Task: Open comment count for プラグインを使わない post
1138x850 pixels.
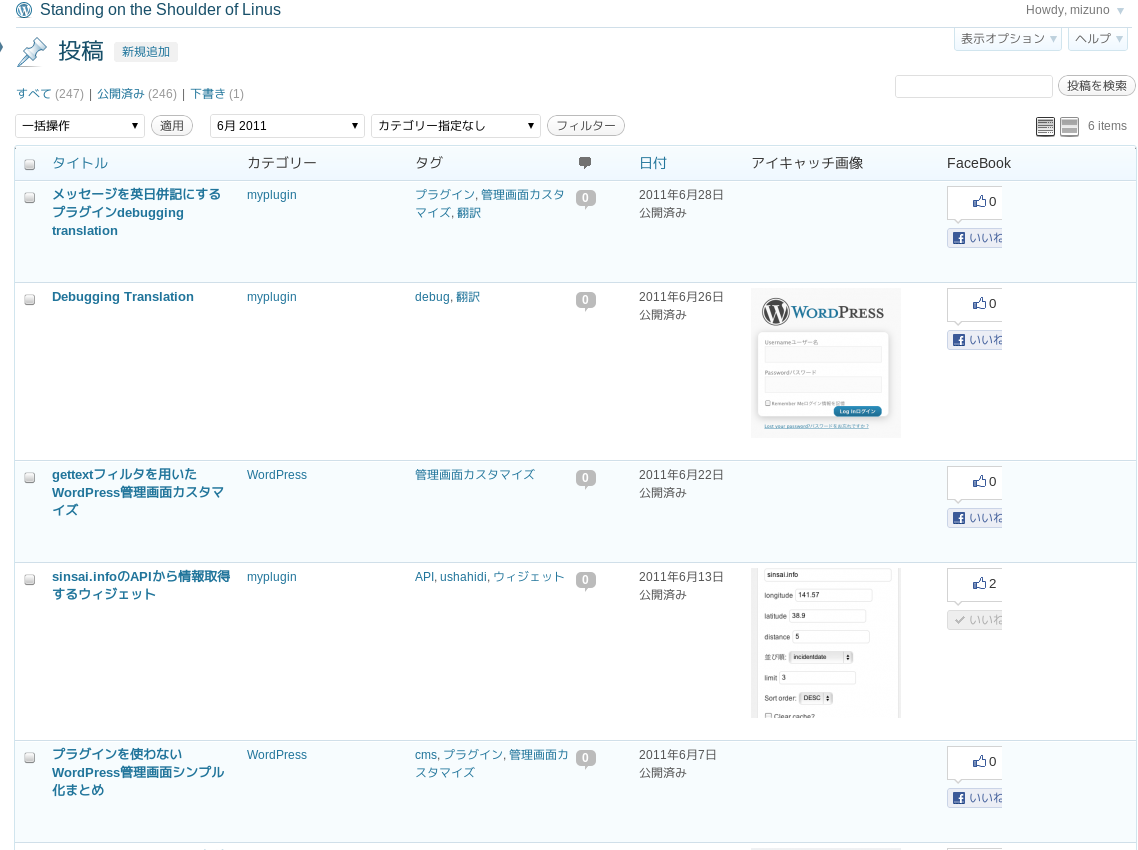Action: (x=586, y=759)
